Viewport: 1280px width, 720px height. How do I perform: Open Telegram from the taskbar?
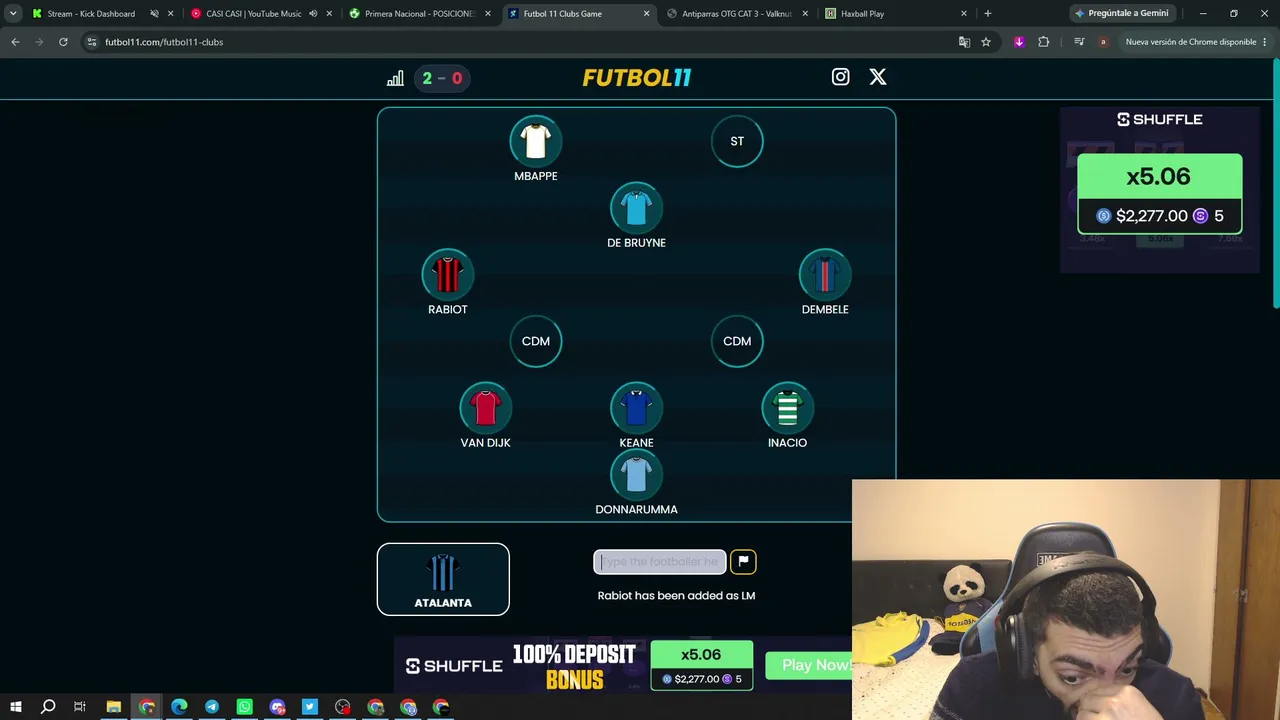pos(212,707)
